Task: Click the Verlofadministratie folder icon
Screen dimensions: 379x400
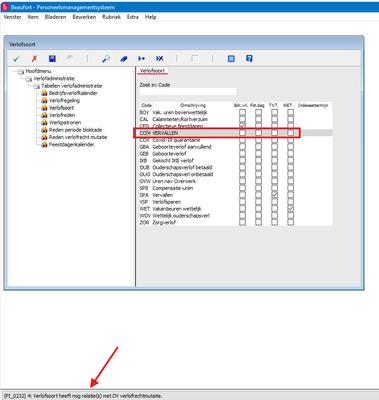Action: (x=29, y=79)
